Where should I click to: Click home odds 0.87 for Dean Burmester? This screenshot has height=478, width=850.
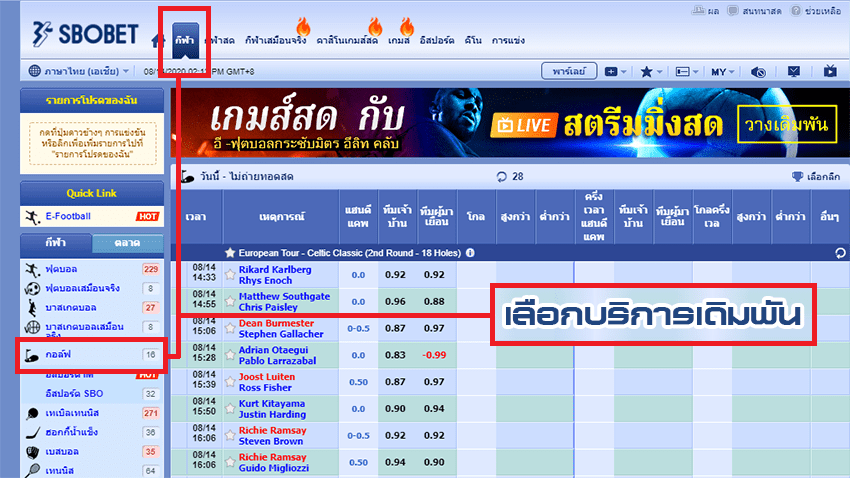395,328
